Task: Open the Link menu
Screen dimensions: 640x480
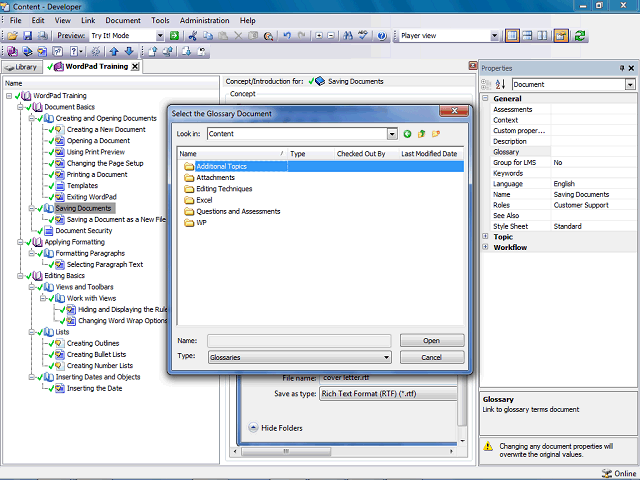Action: tap(88, 20)
